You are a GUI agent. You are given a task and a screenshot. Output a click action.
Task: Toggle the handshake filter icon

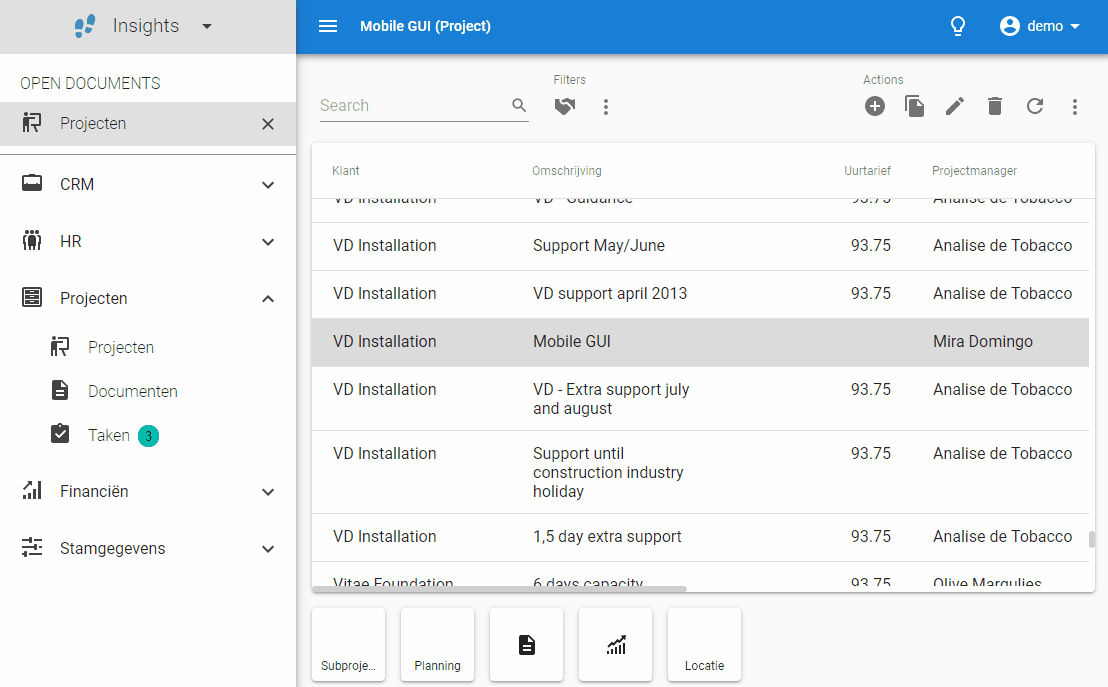pos(565,106)
